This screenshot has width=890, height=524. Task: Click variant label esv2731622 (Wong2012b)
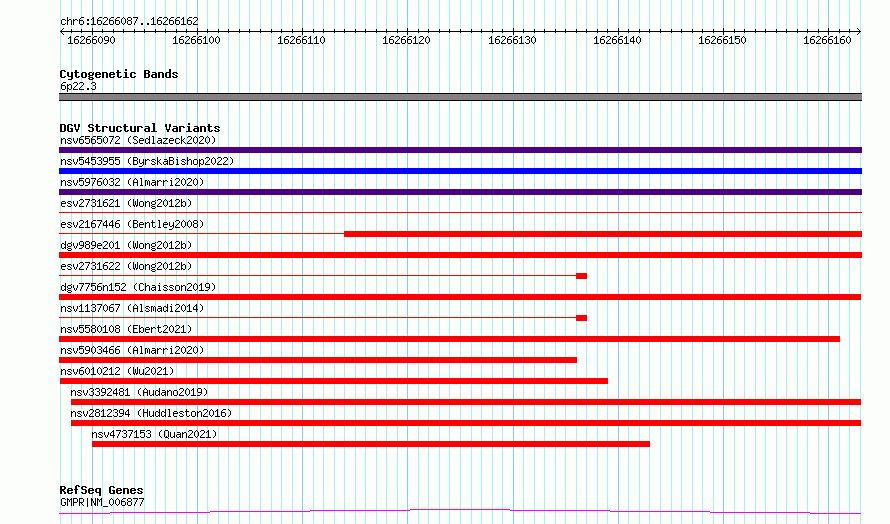(126, 266)
